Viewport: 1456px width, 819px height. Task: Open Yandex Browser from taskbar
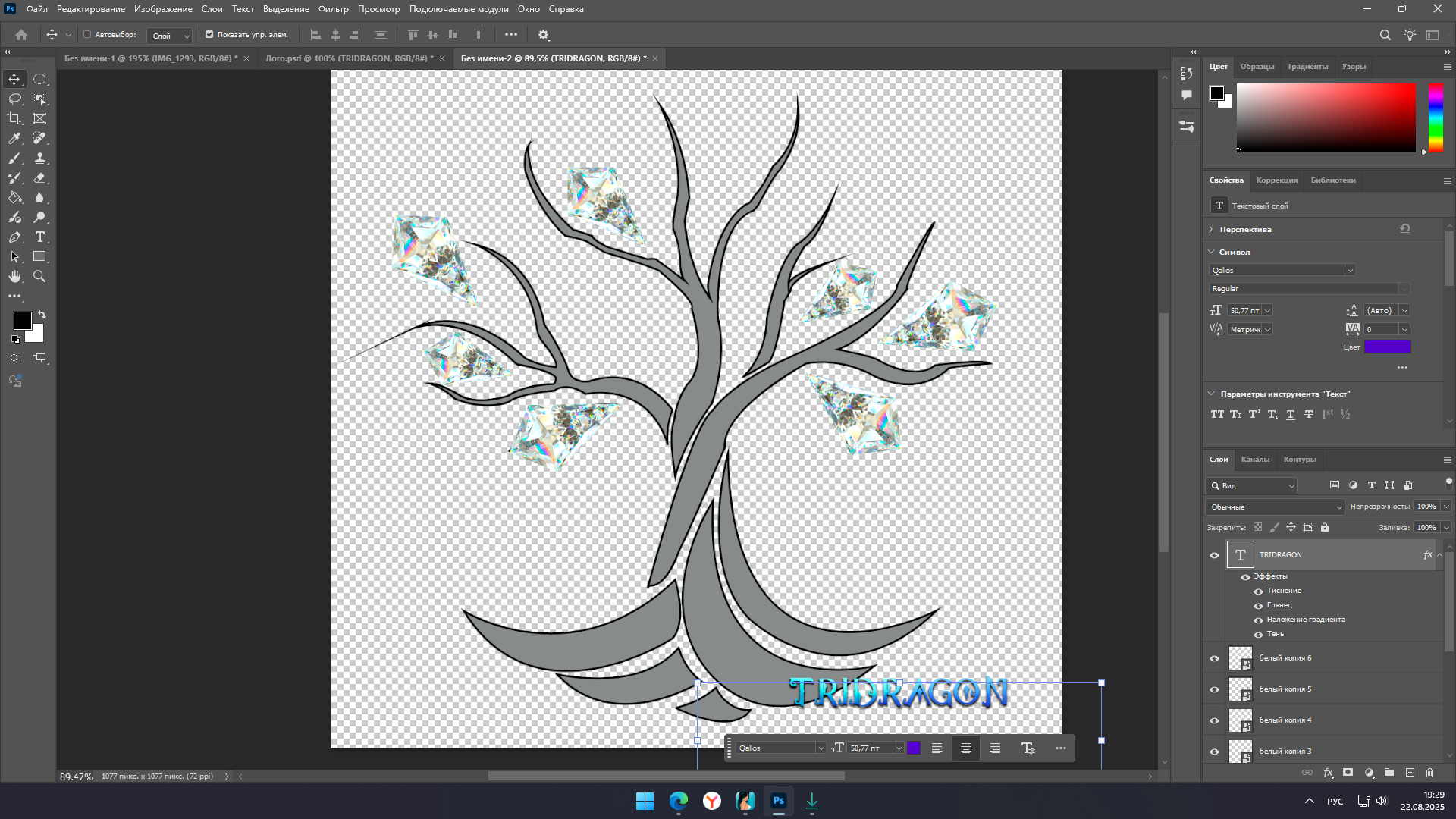711,801
